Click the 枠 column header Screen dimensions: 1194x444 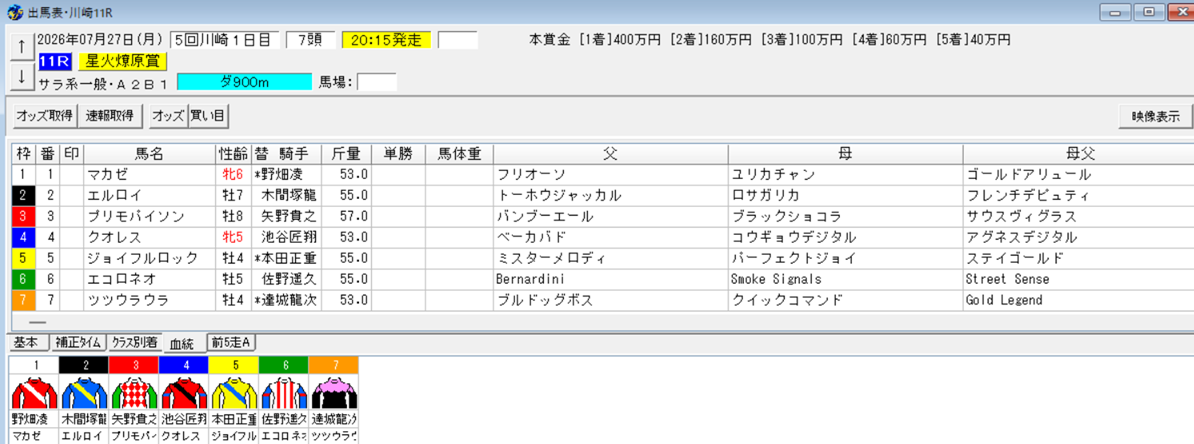pyautogui.click(x=24, y=154)
